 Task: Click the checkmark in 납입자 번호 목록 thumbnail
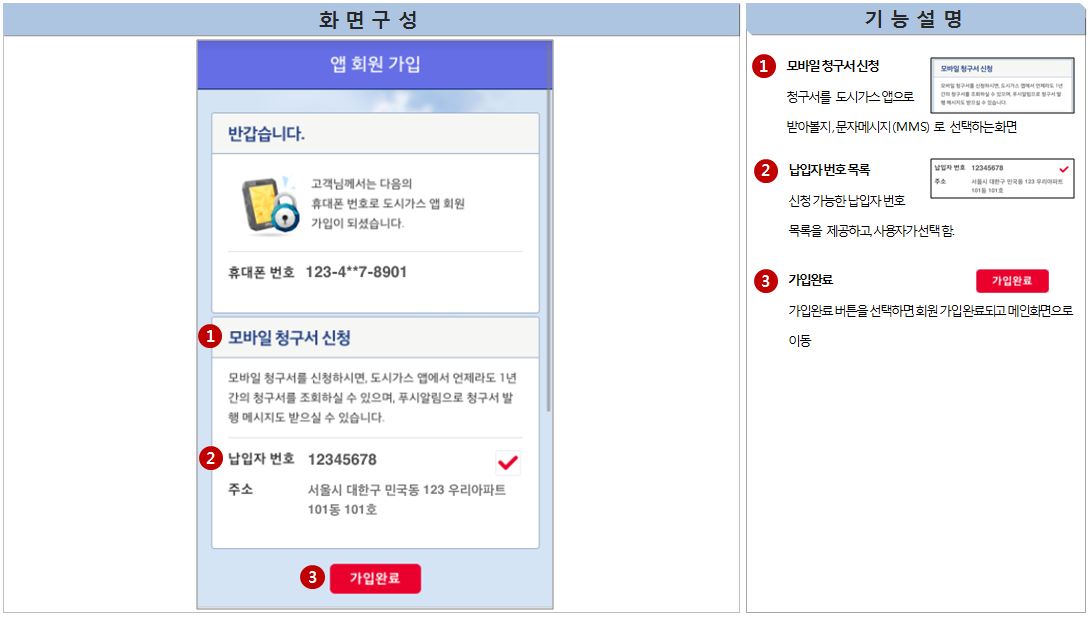(1063, 168)
